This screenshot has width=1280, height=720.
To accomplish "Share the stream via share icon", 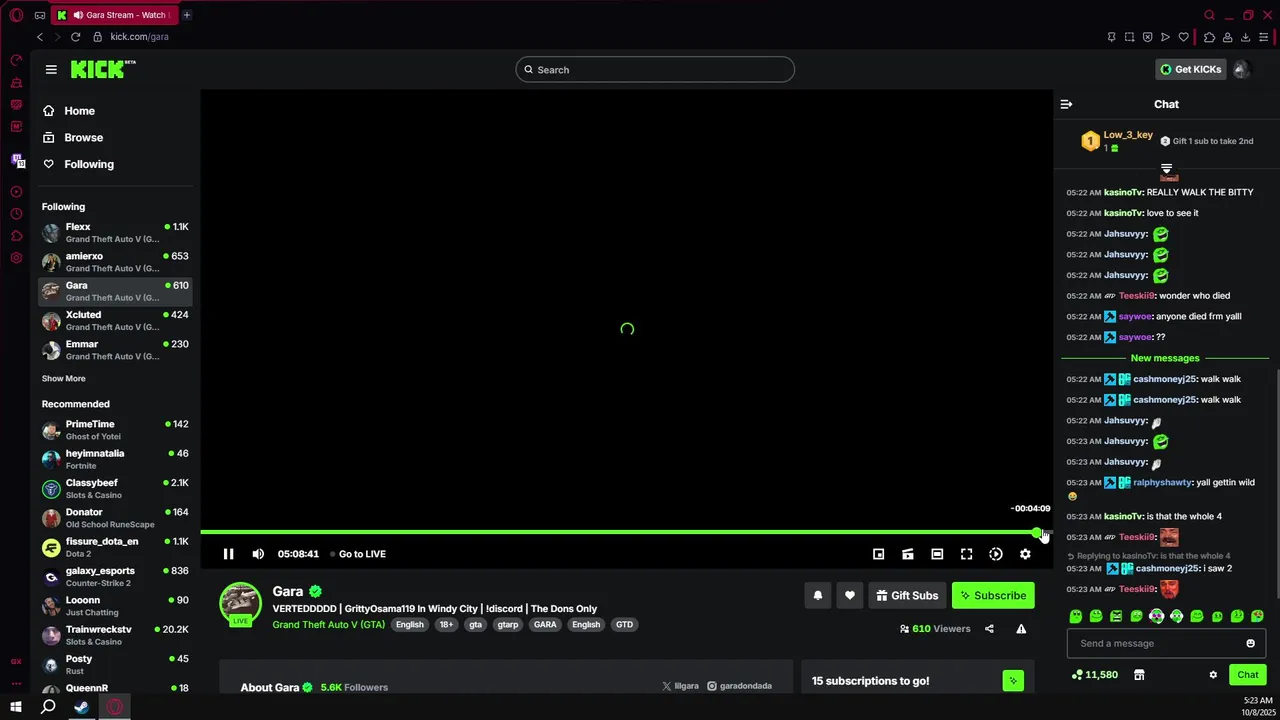I will [x=989, y=629].
